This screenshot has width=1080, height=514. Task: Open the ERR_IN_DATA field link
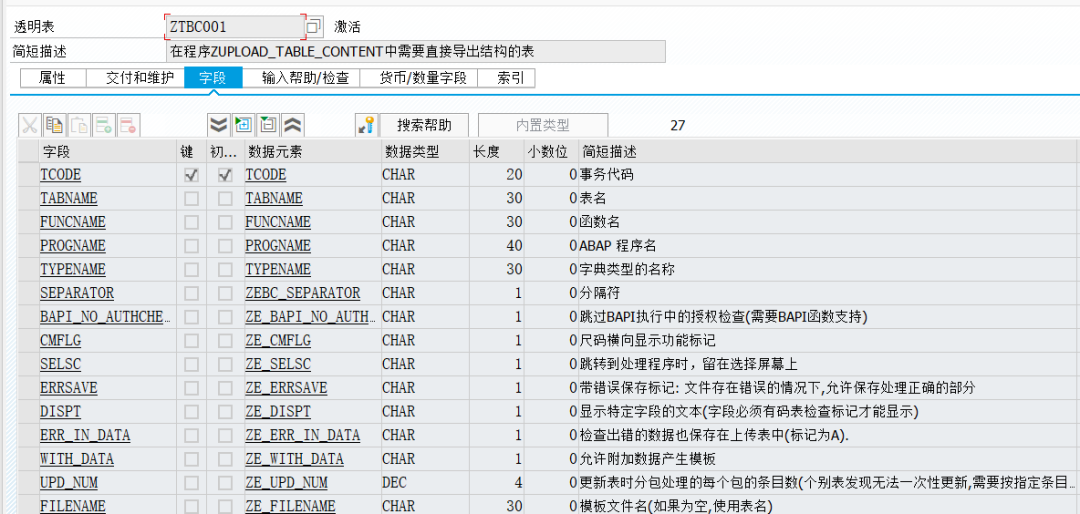(x=85, y=435)
